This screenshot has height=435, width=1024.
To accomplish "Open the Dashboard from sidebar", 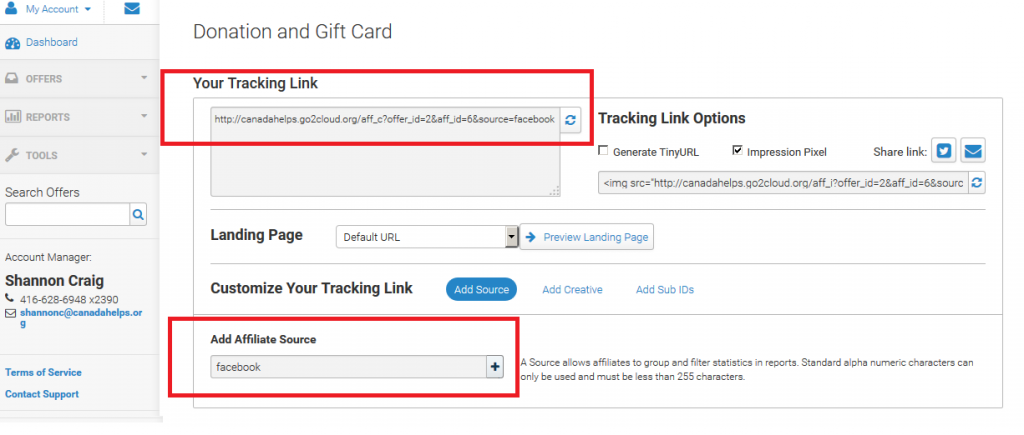I will (51, 42).
